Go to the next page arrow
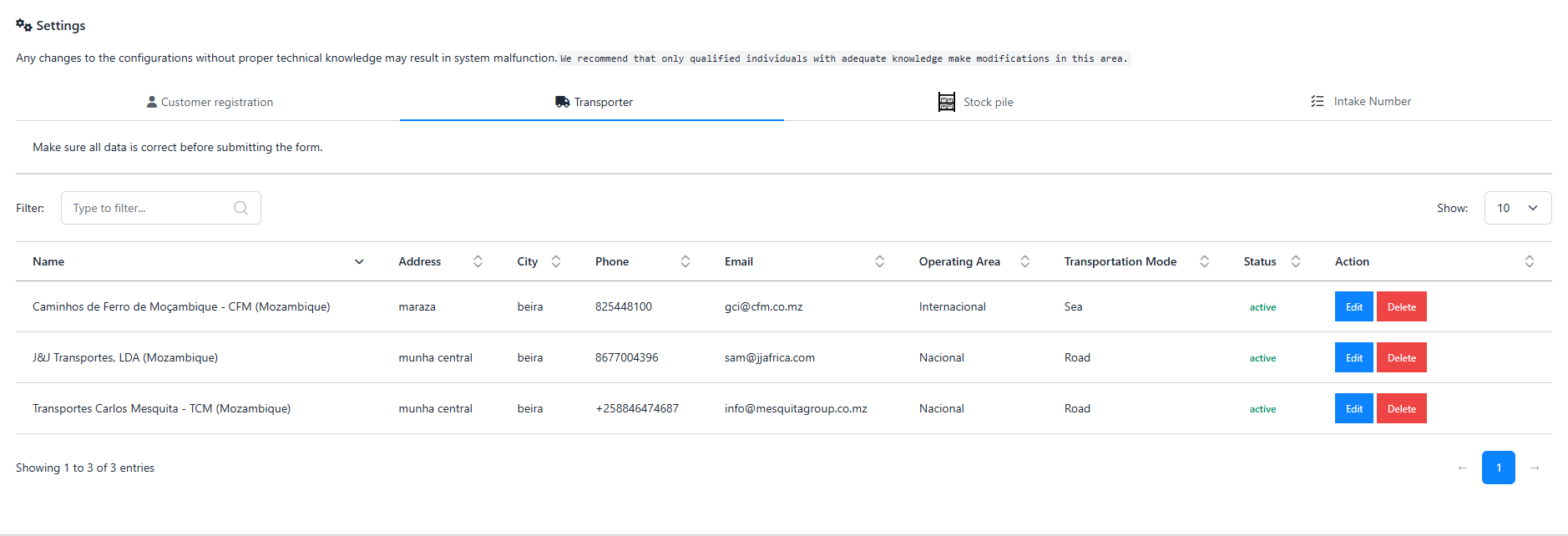 [x=1534, y=468]
